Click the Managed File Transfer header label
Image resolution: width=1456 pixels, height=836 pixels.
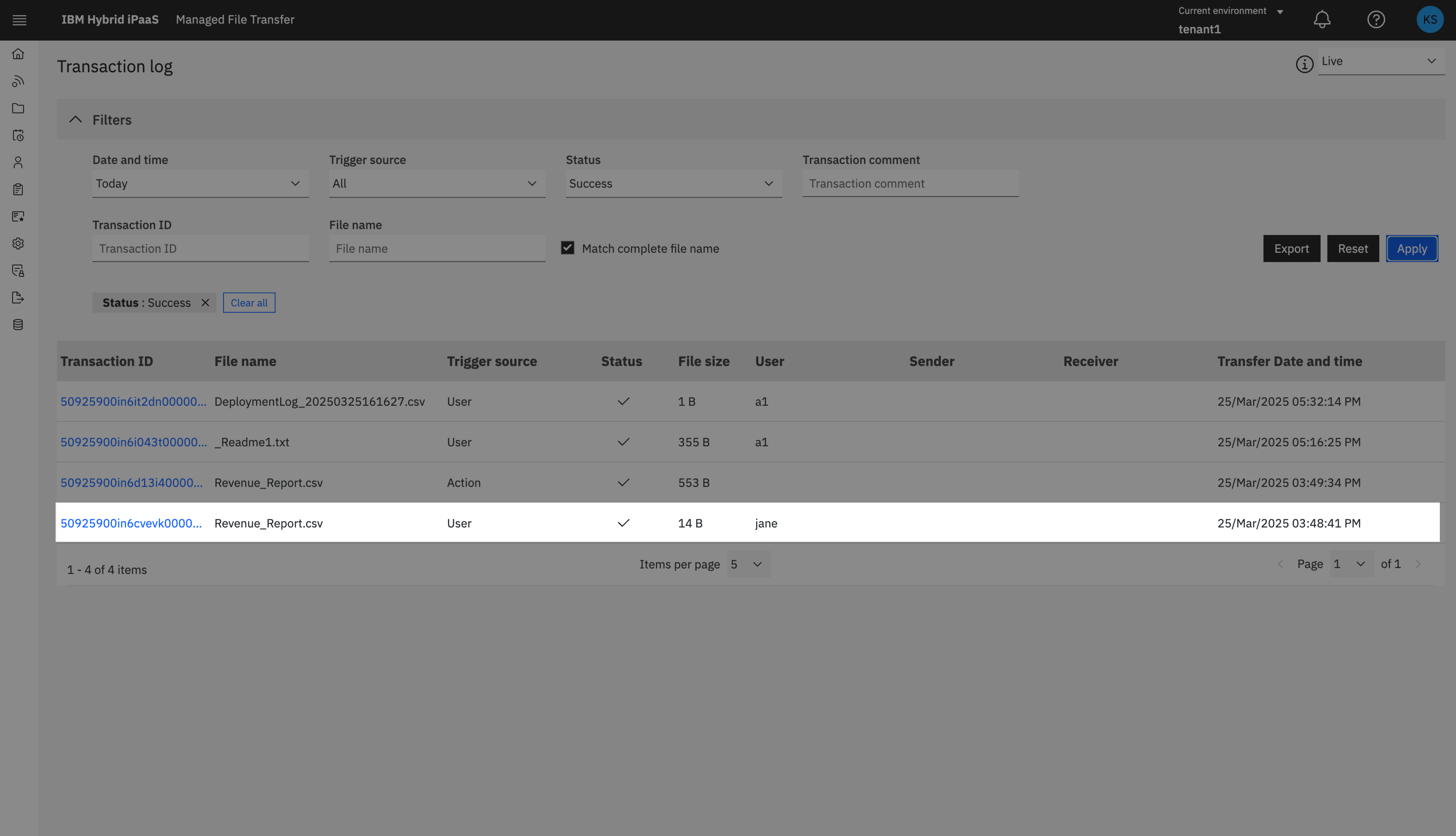(235, 19)
